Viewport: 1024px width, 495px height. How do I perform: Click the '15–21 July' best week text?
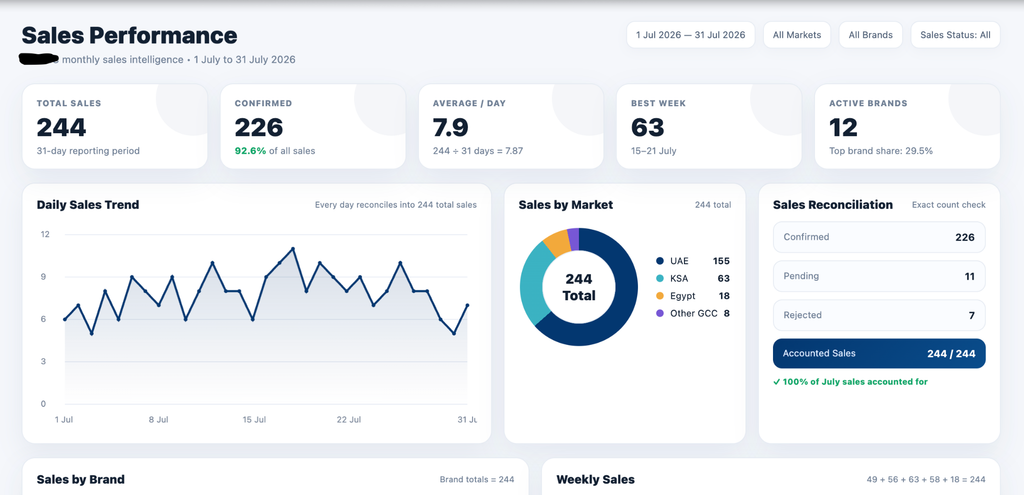tap(654, 151)
